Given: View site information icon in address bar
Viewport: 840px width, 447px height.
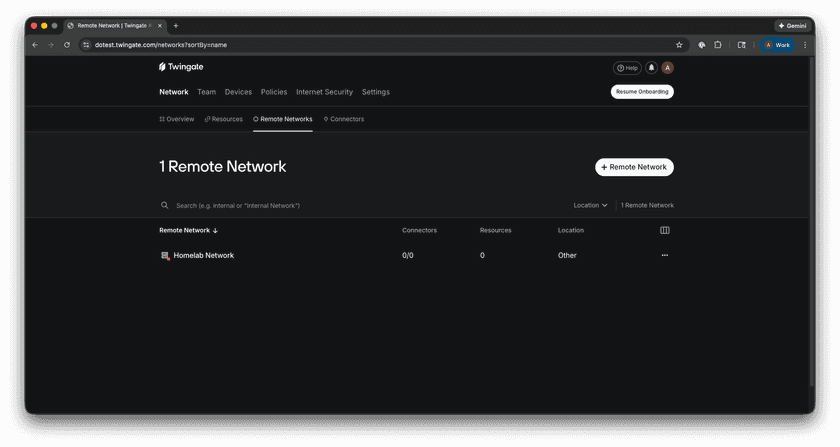Looking at the screenshot, I should pyautogui.click(x=86, y=45).
